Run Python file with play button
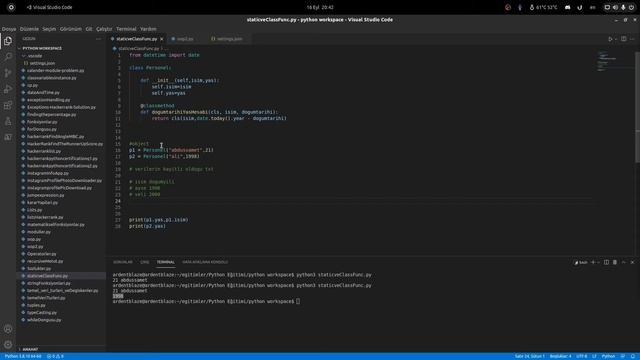This screenshot has height=360, width=640. (610, 39)
